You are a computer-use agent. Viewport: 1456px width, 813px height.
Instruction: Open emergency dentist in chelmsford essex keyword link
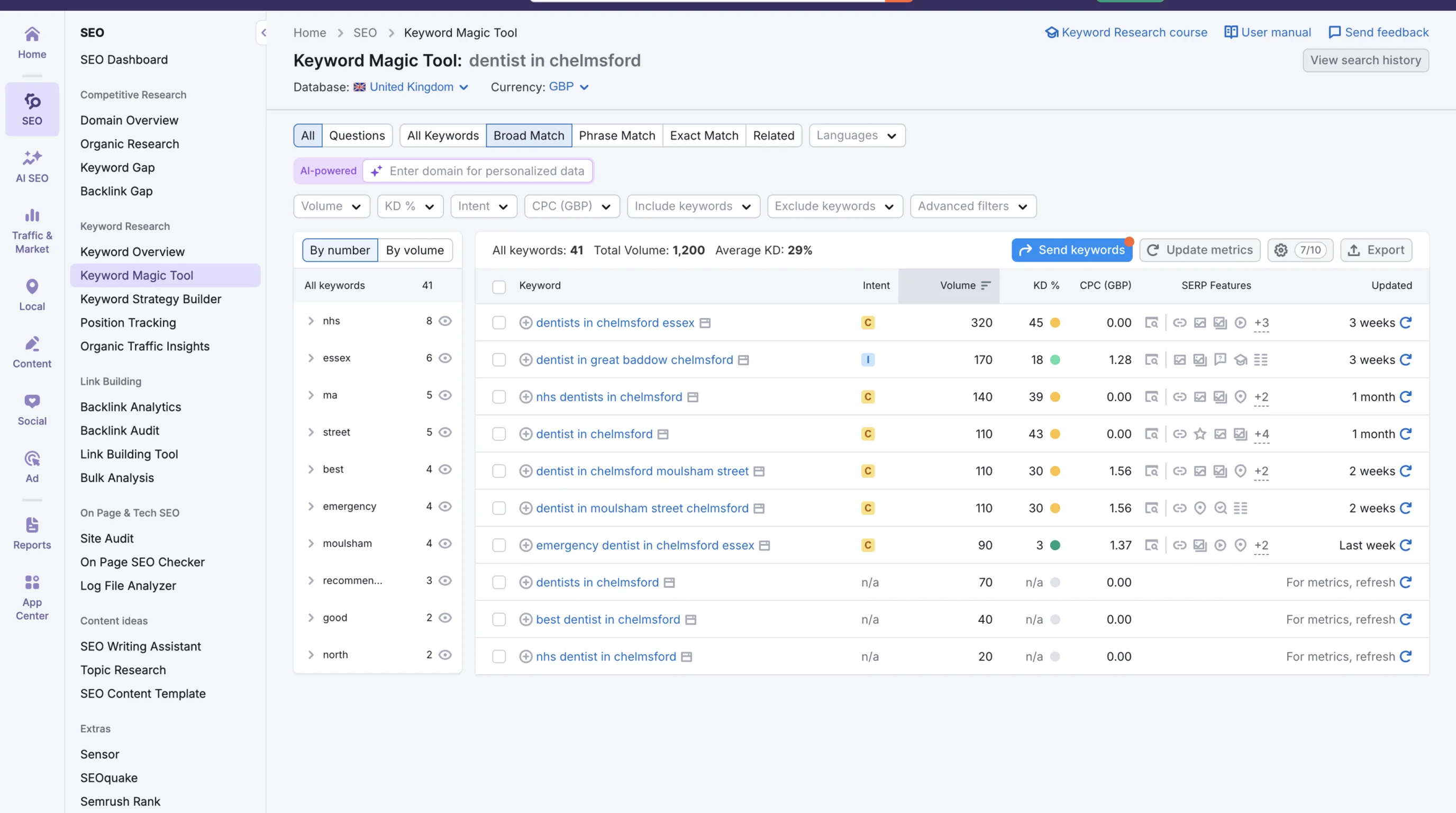click(x=645, y=545)
